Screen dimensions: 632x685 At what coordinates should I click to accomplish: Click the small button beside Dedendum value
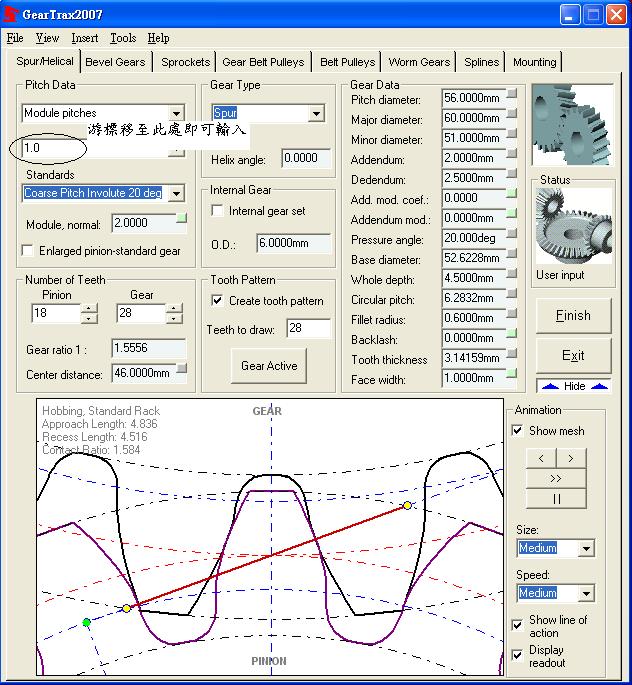pos(511,173)
